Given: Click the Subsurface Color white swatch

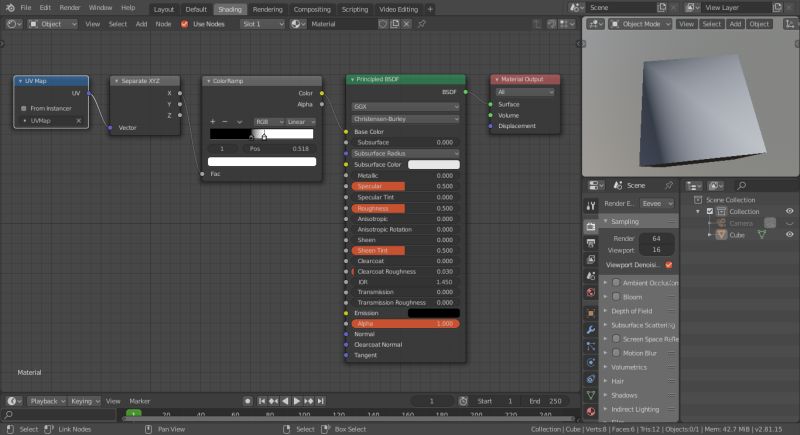Looking at the screenshot, I should pyautogui.click(x=434, y=164).
